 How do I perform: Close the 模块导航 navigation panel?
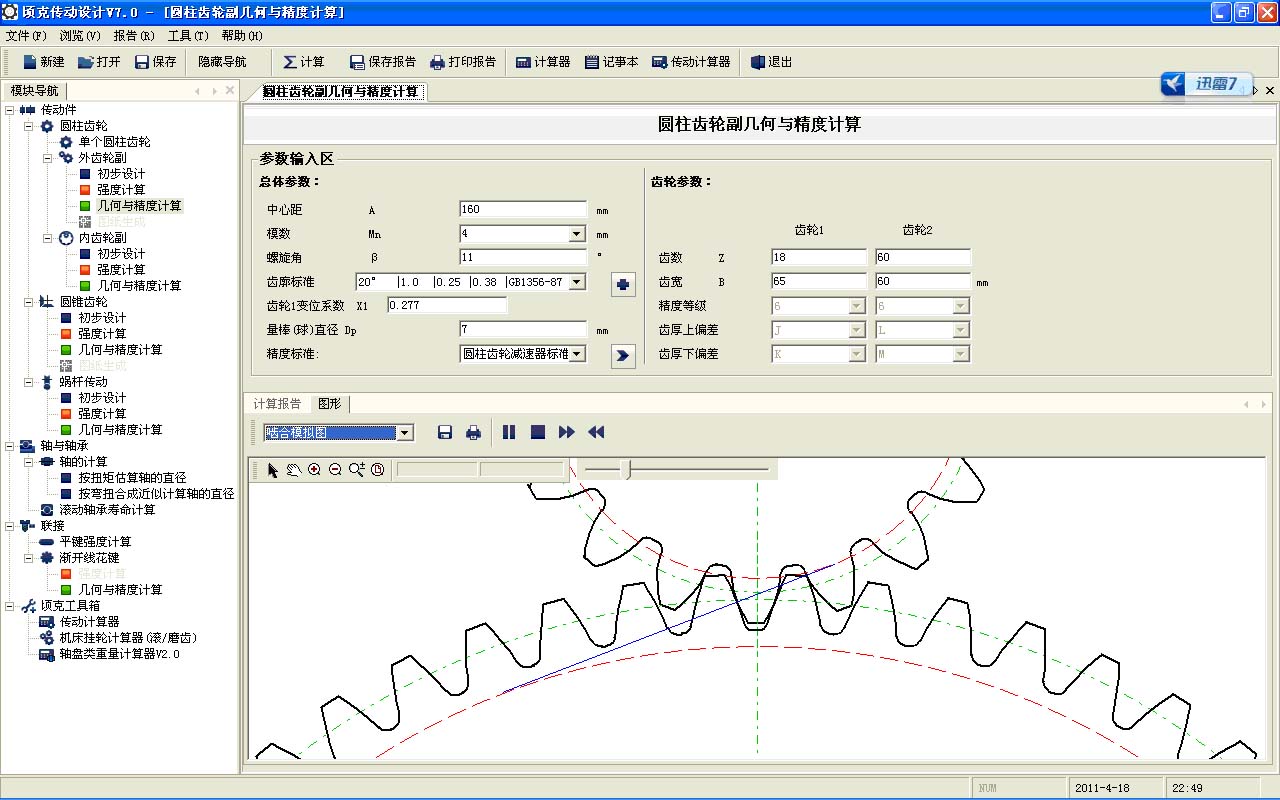click(x=230, y=91)
